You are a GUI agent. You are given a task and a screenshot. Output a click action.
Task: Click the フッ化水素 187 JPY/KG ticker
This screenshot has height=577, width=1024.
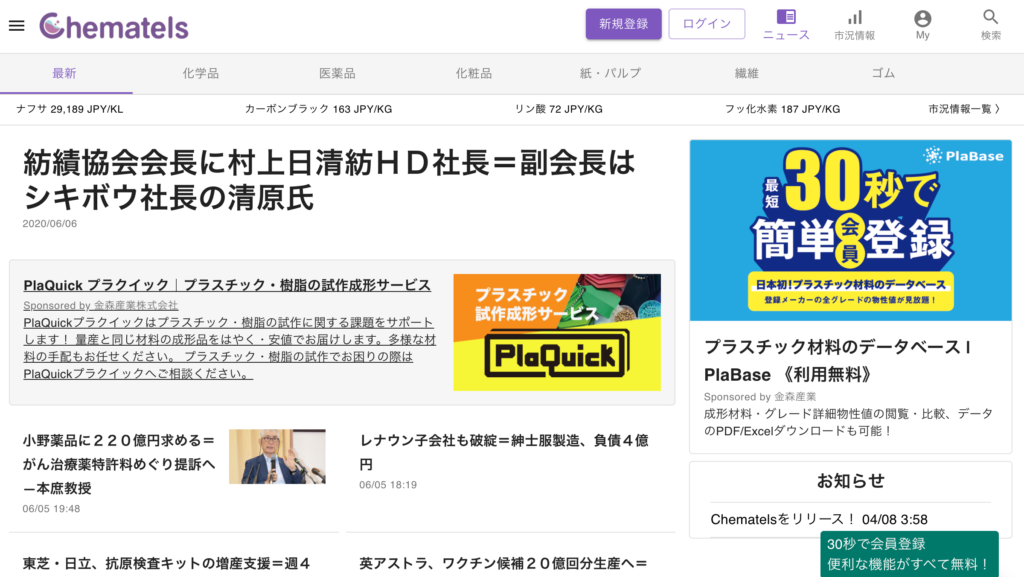(x=782, y=110)
